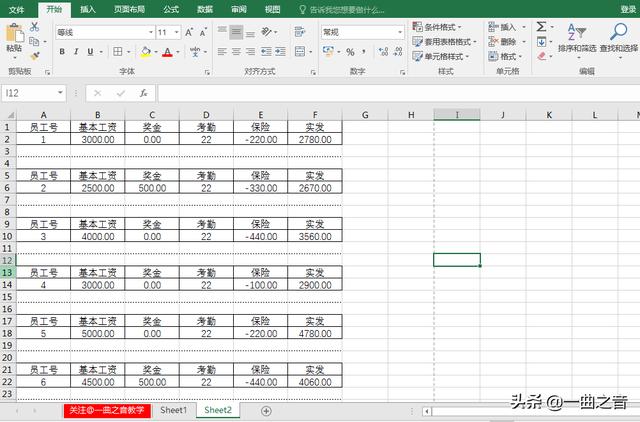Open borders dropdown arrow

(x=128, y=52)
